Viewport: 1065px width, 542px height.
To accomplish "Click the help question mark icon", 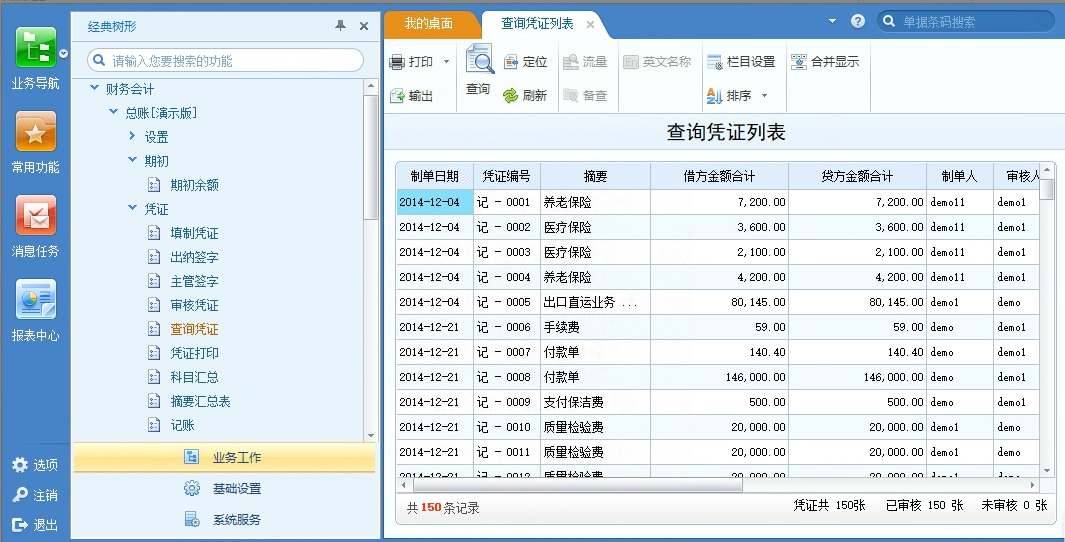I will click(x=858, y=21).
